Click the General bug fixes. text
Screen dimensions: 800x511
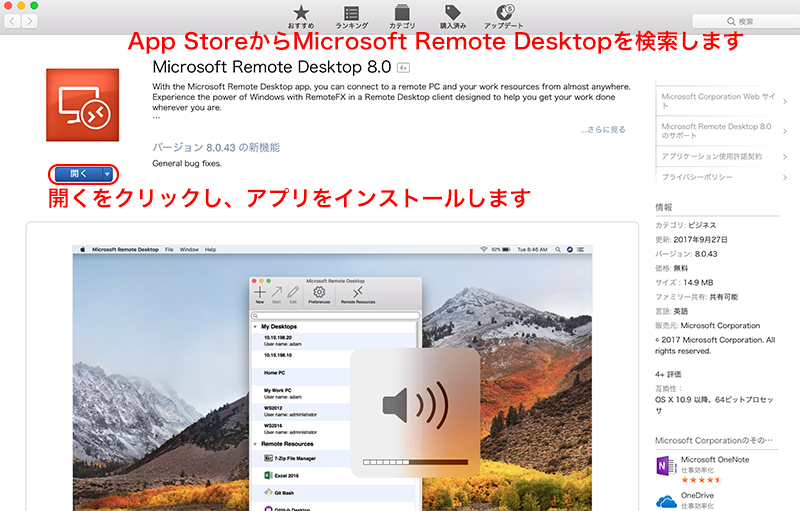[x=187, y=164]
